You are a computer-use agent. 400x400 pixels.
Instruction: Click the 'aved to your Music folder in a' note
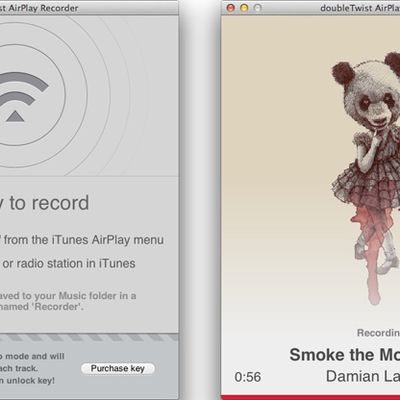pos(68,296)
